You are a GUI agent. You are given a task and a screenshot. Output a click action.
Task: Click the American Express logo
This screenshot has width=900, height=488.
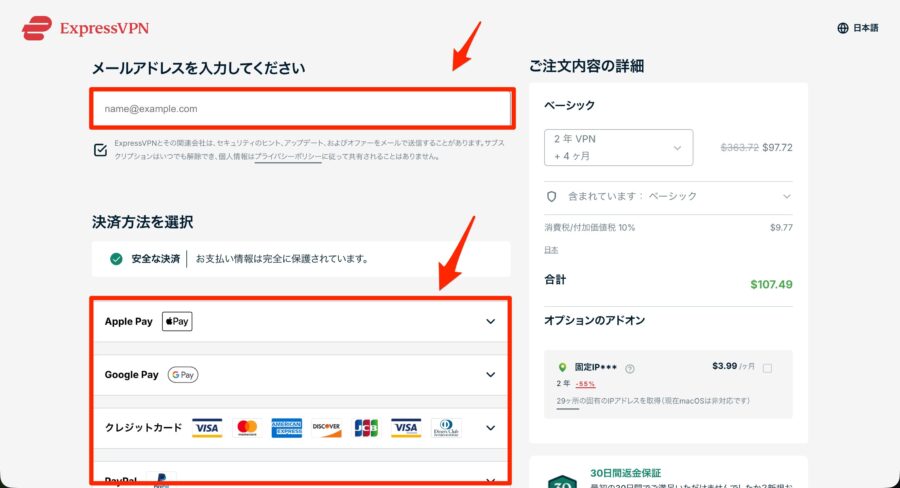(x=286, y=428)
